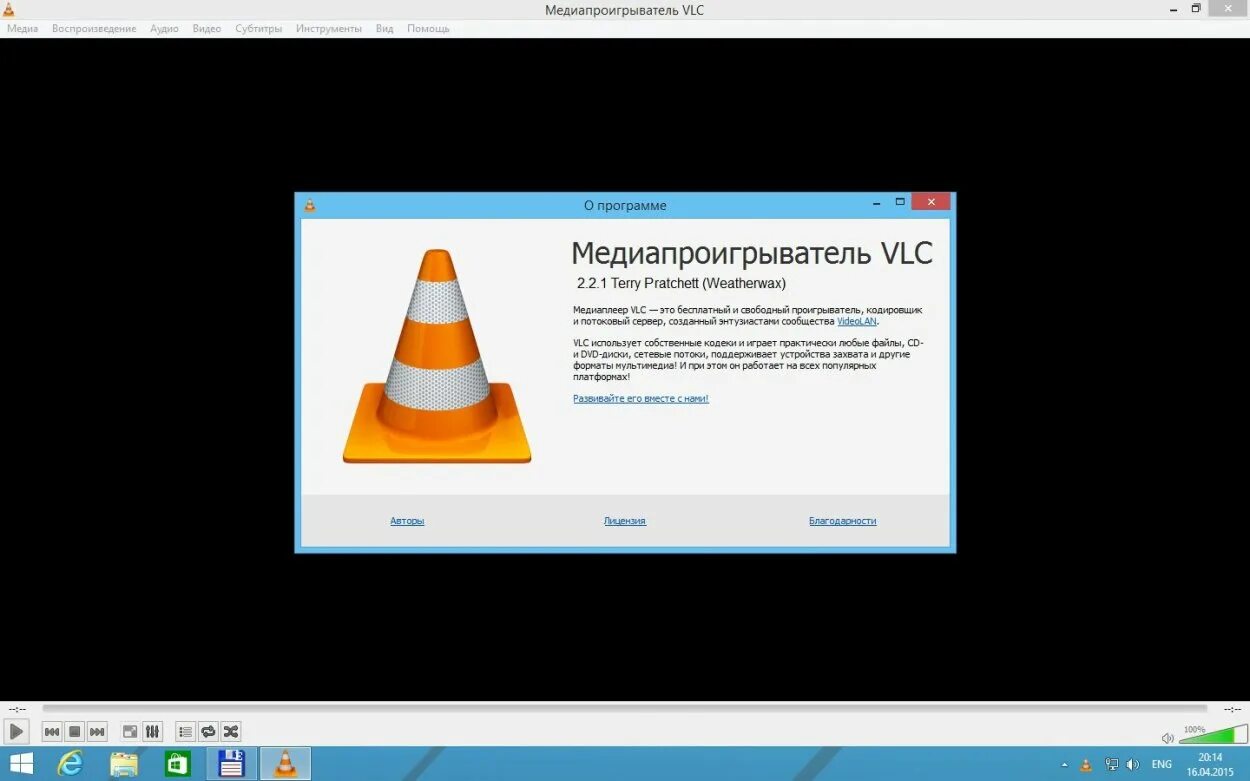Stop playback with the Stop button
The width and height of the screenshot is (1250, 781).
75,732
